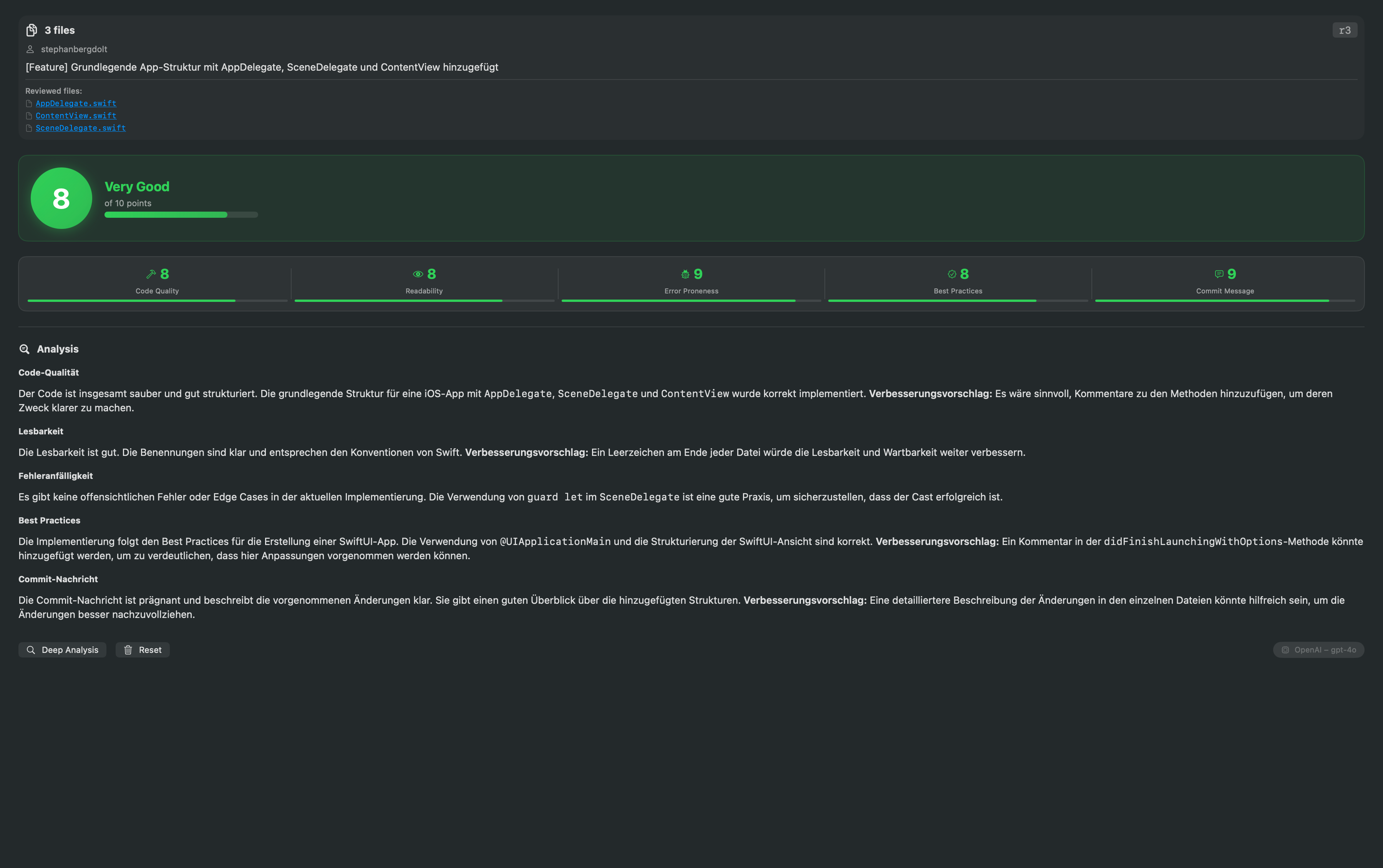Click the trash icon inside Reset button
1383x868 pixels.
coord(129,649)
